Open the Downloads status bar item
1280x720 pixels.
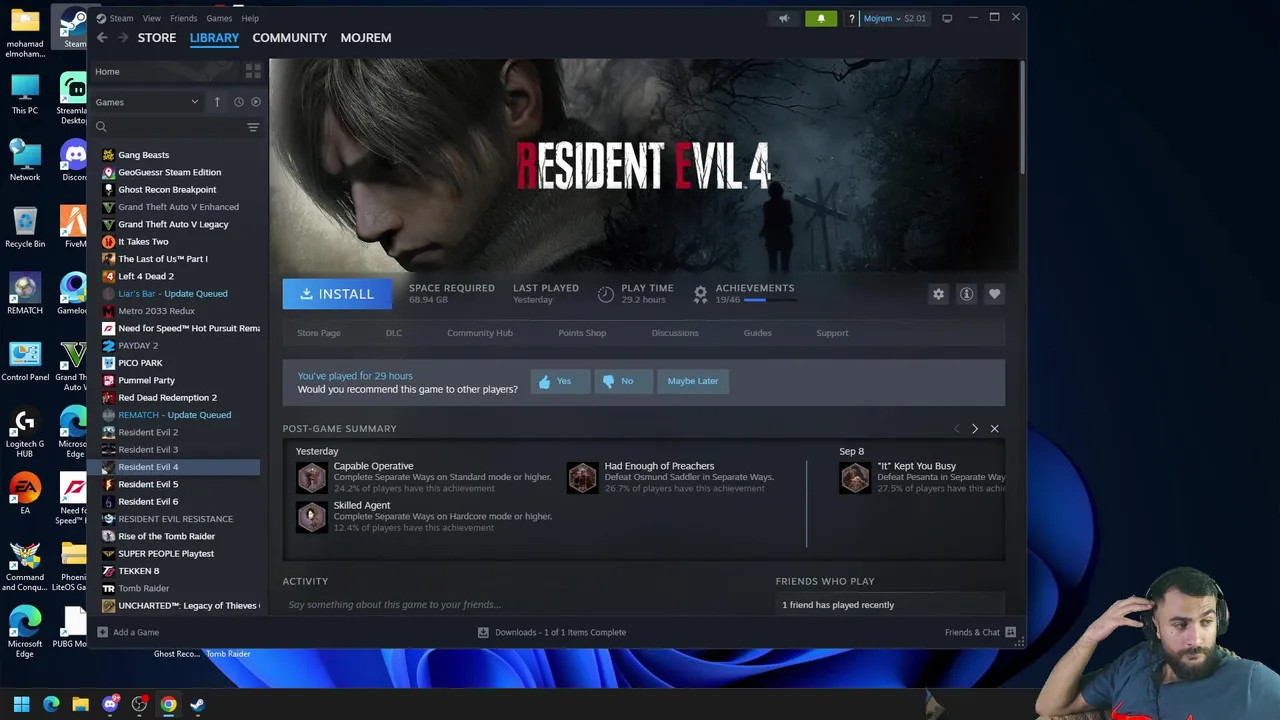coord(552,632)
